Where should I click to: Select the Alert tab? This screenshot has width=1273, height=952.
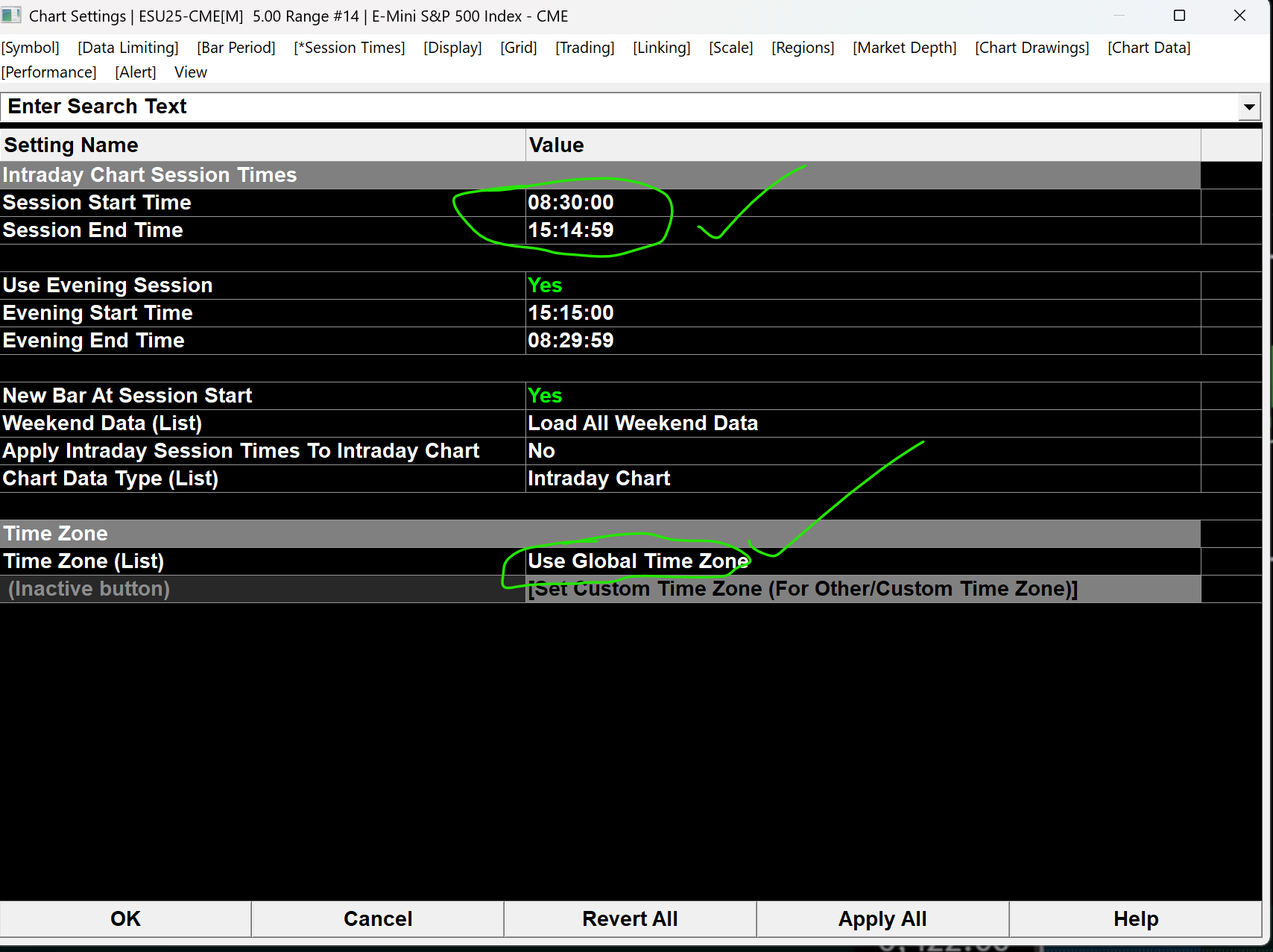point(136,72)
